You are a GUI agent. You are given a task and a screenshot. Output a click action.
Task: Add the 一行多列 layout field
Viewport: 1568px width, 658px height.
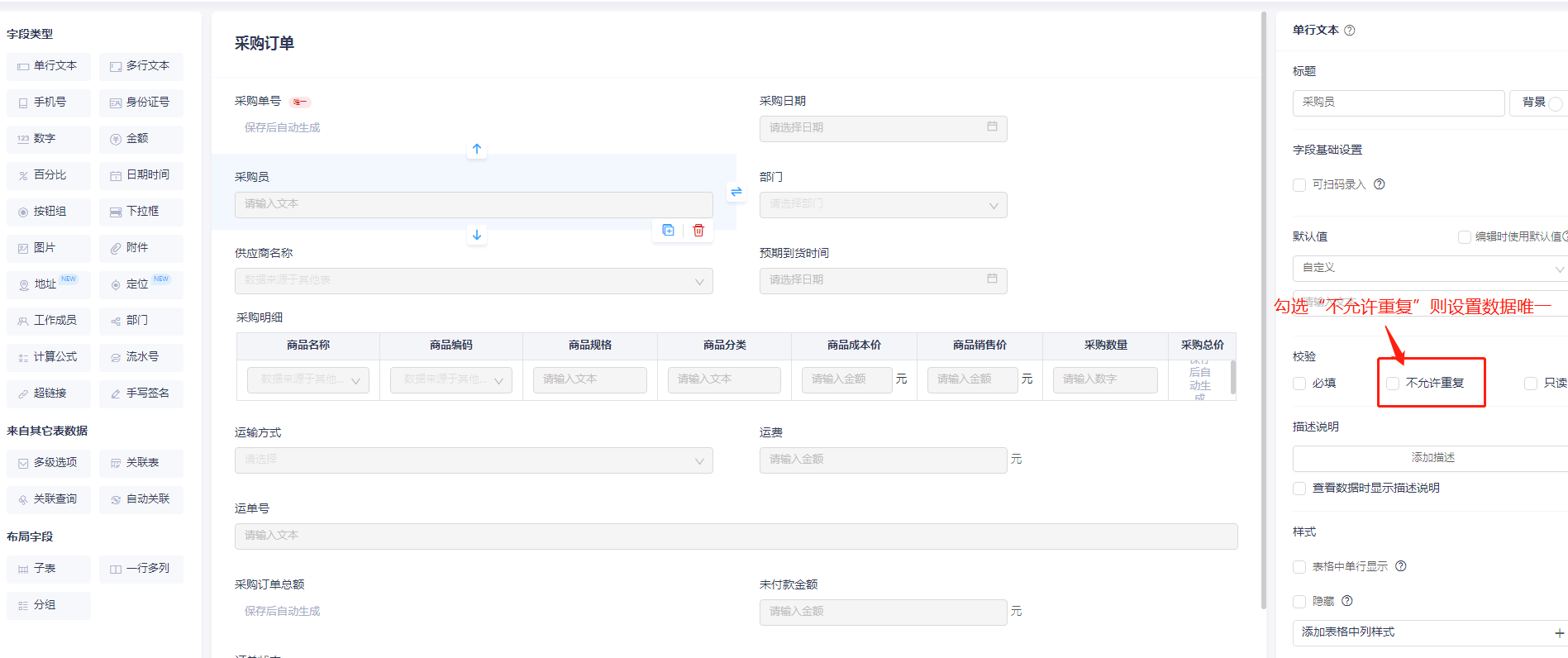click(141, 569)
